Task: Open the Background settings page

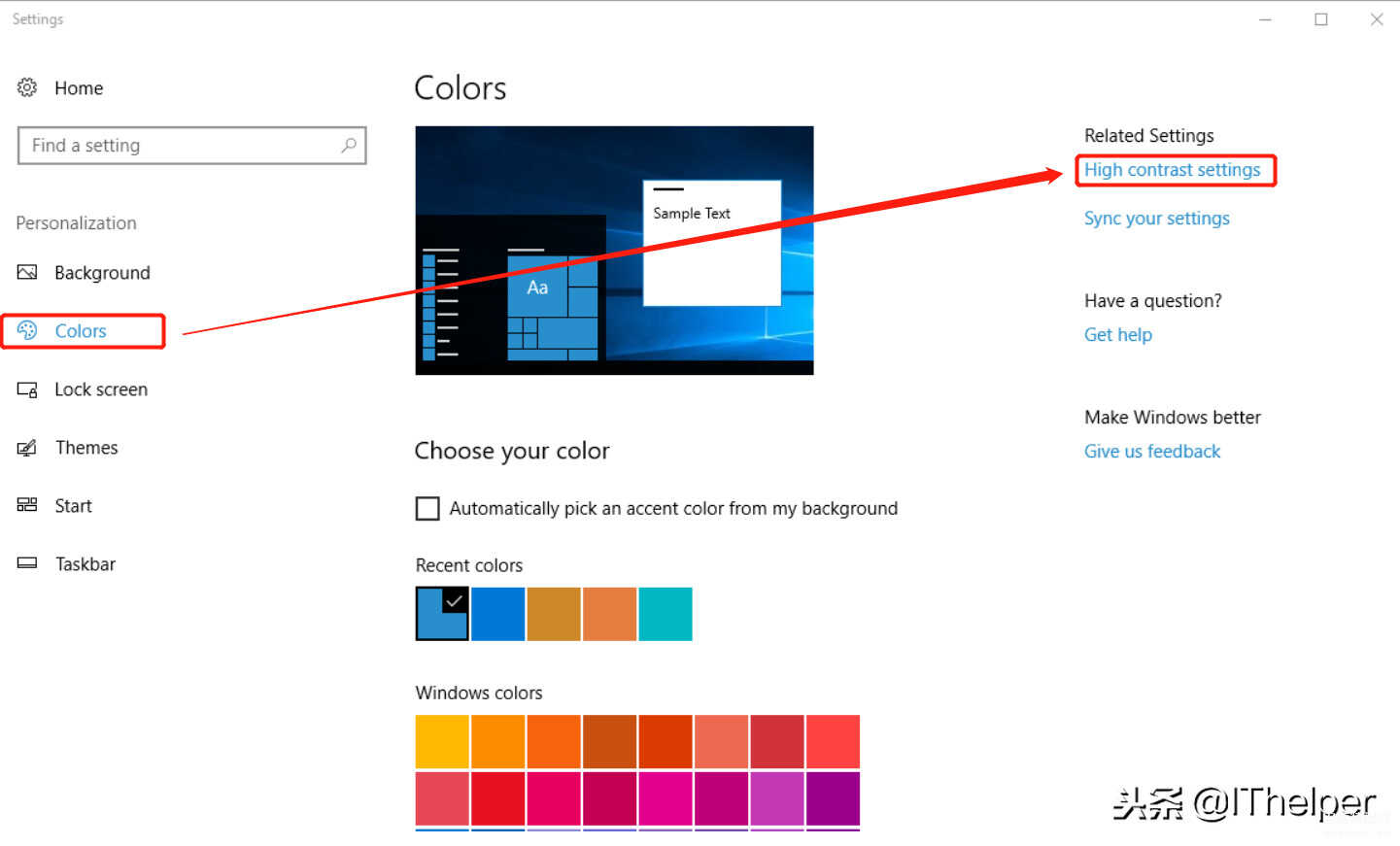Action: point(102,273)
